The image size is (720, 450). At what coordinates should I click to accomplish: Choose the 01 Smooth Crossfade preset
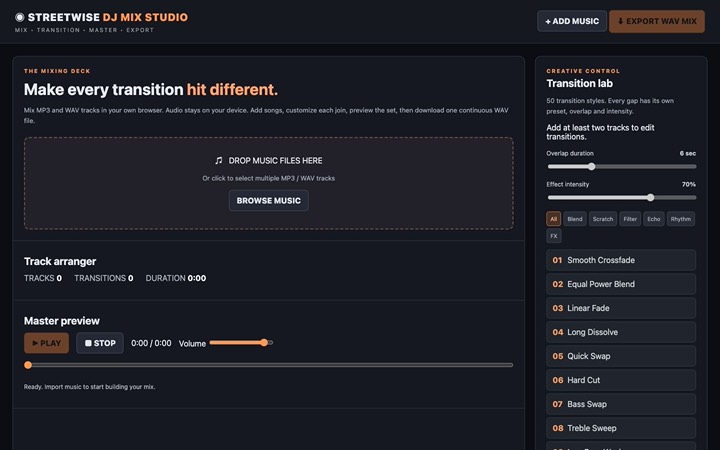tap(621, 260)
